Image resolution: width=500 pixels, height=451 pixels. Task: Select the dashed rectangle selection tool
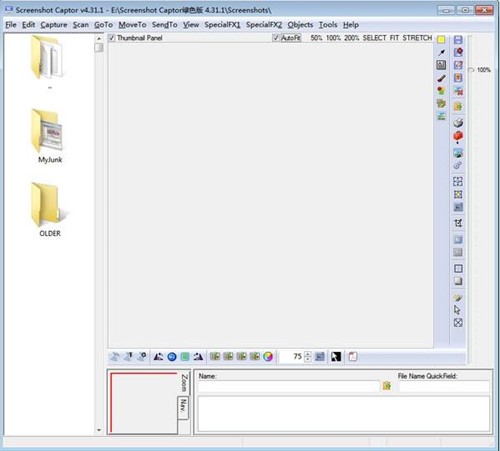point(458,181)
